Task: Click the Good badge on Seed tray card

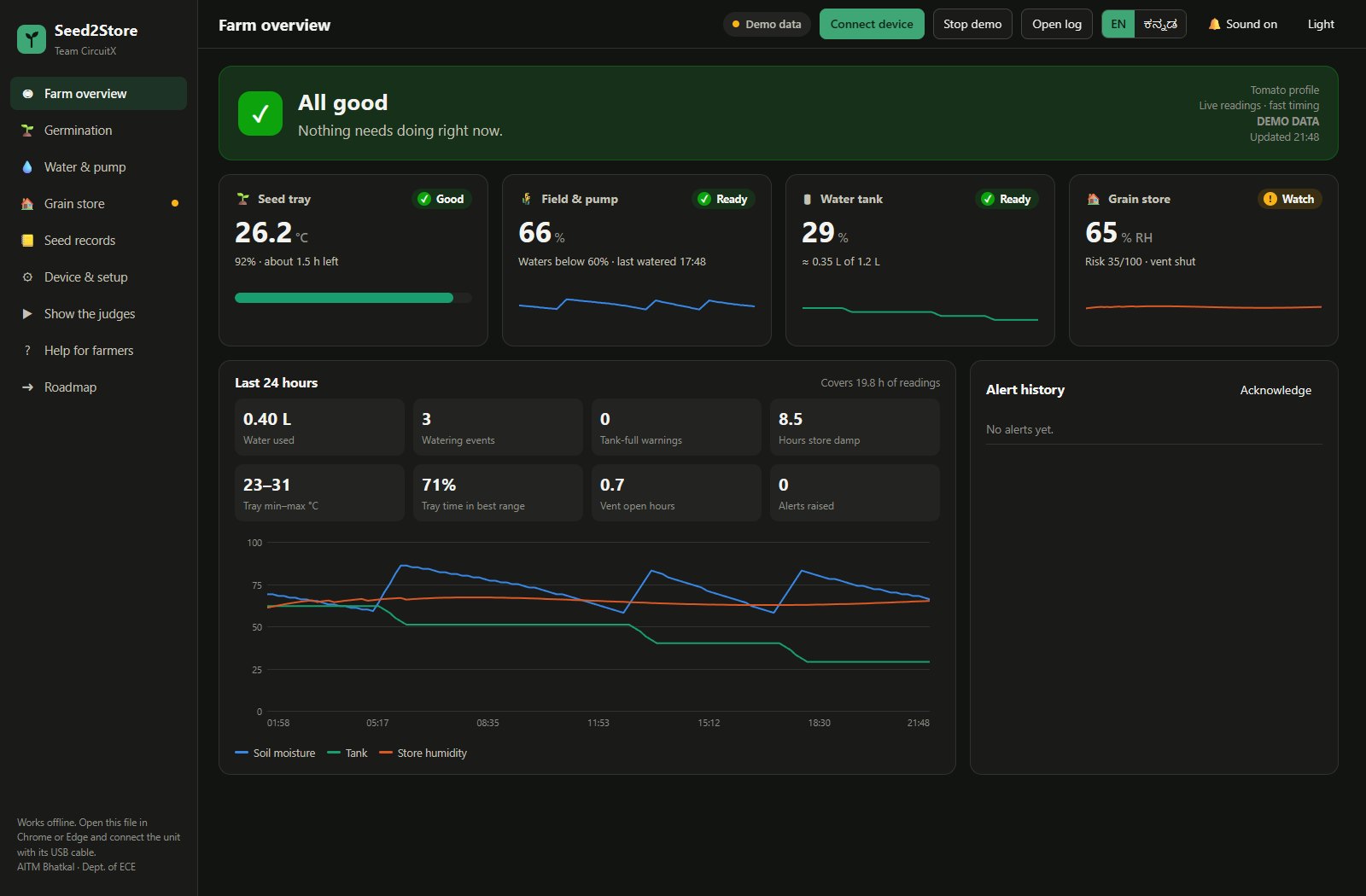Action: click(x=441, y=199)
